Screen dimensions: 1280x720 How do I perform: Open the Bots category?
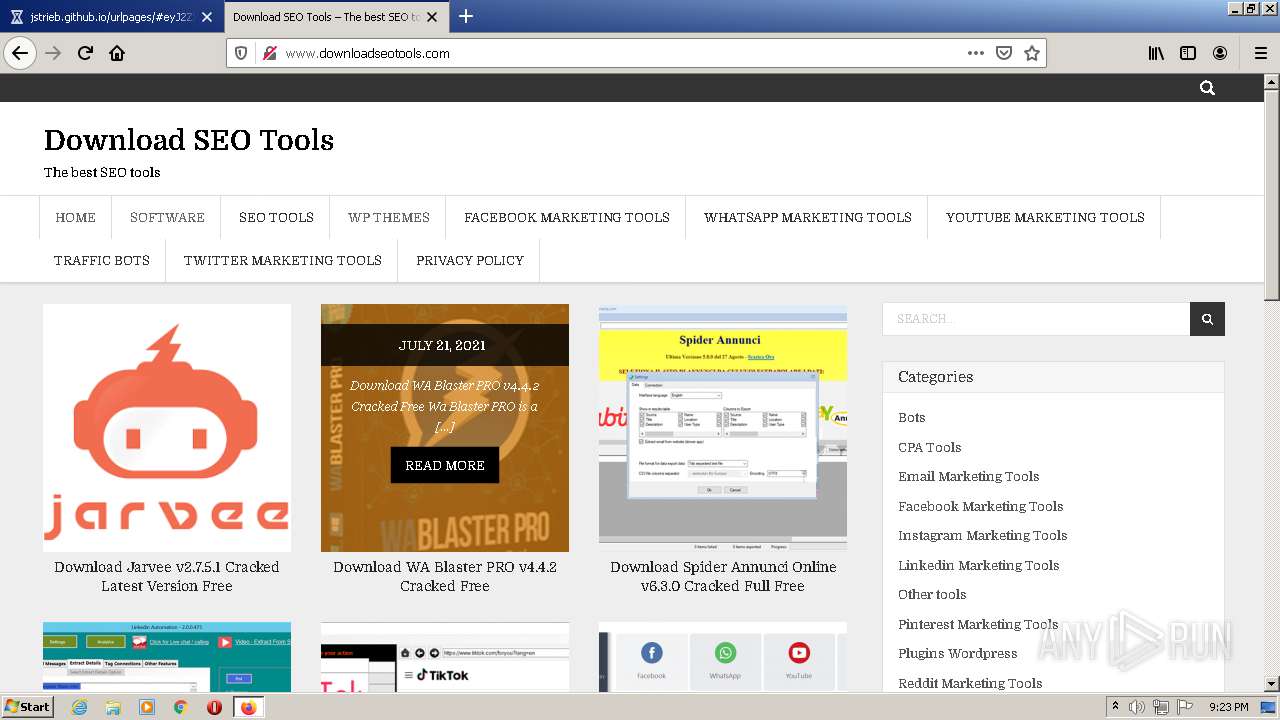tap(912, 418)
